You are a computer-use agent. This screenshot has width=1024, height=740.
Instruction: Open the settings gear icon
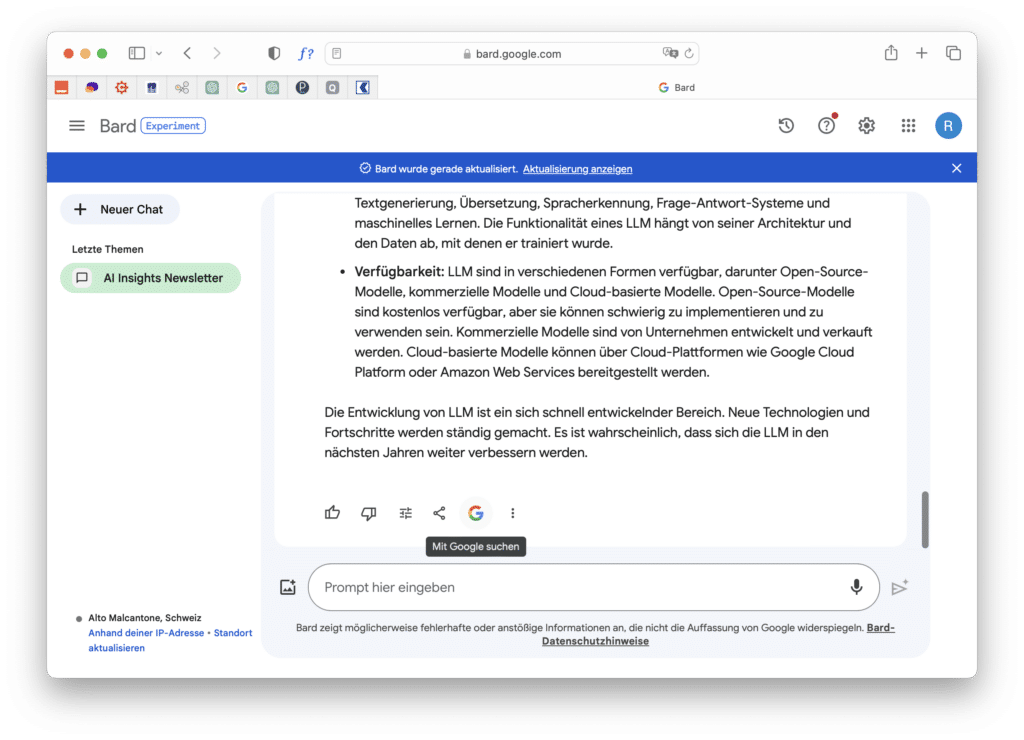click(x=867, y=125)
